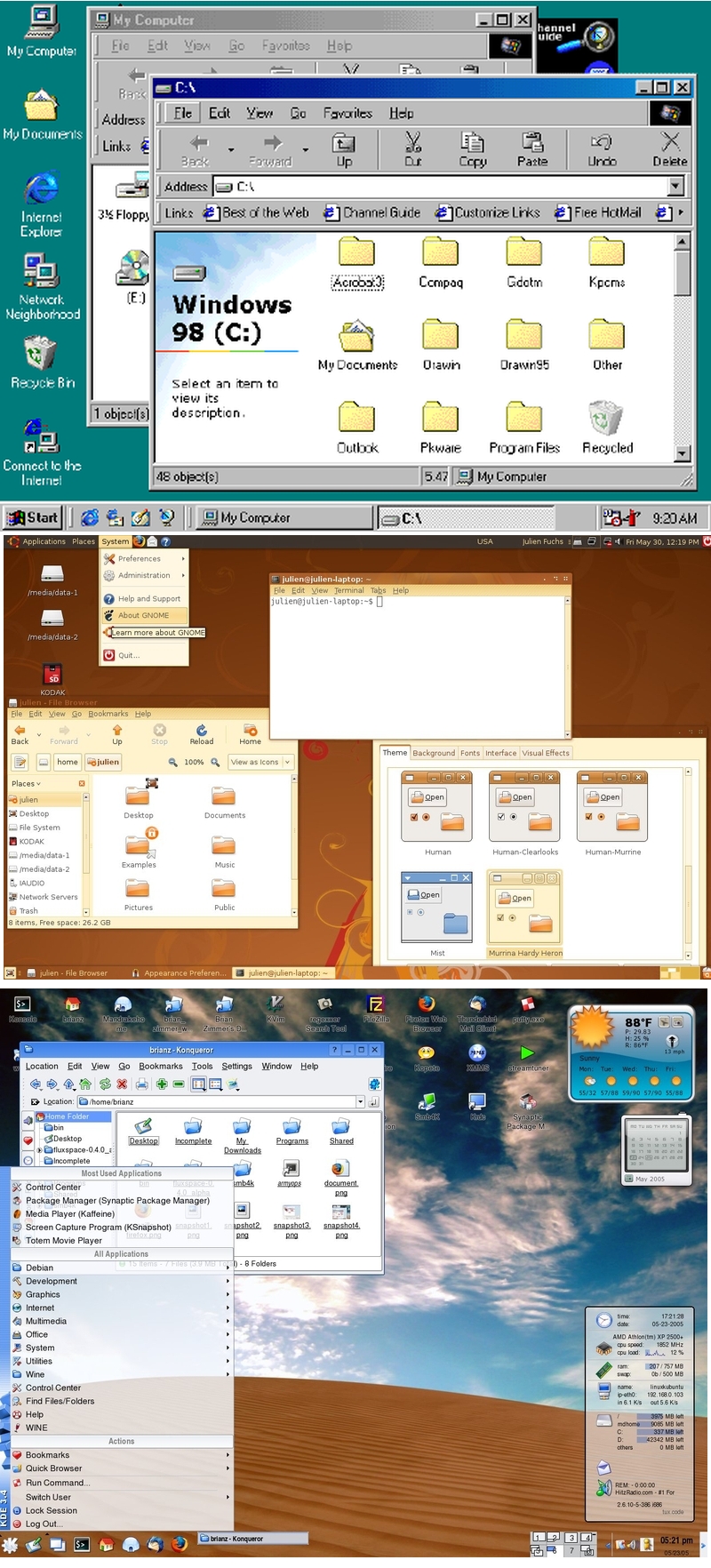Select the Connect to the Internet desktop icon
This screenshot has width=711, height=1568.
pyautogui.click(x=42, y=453)
